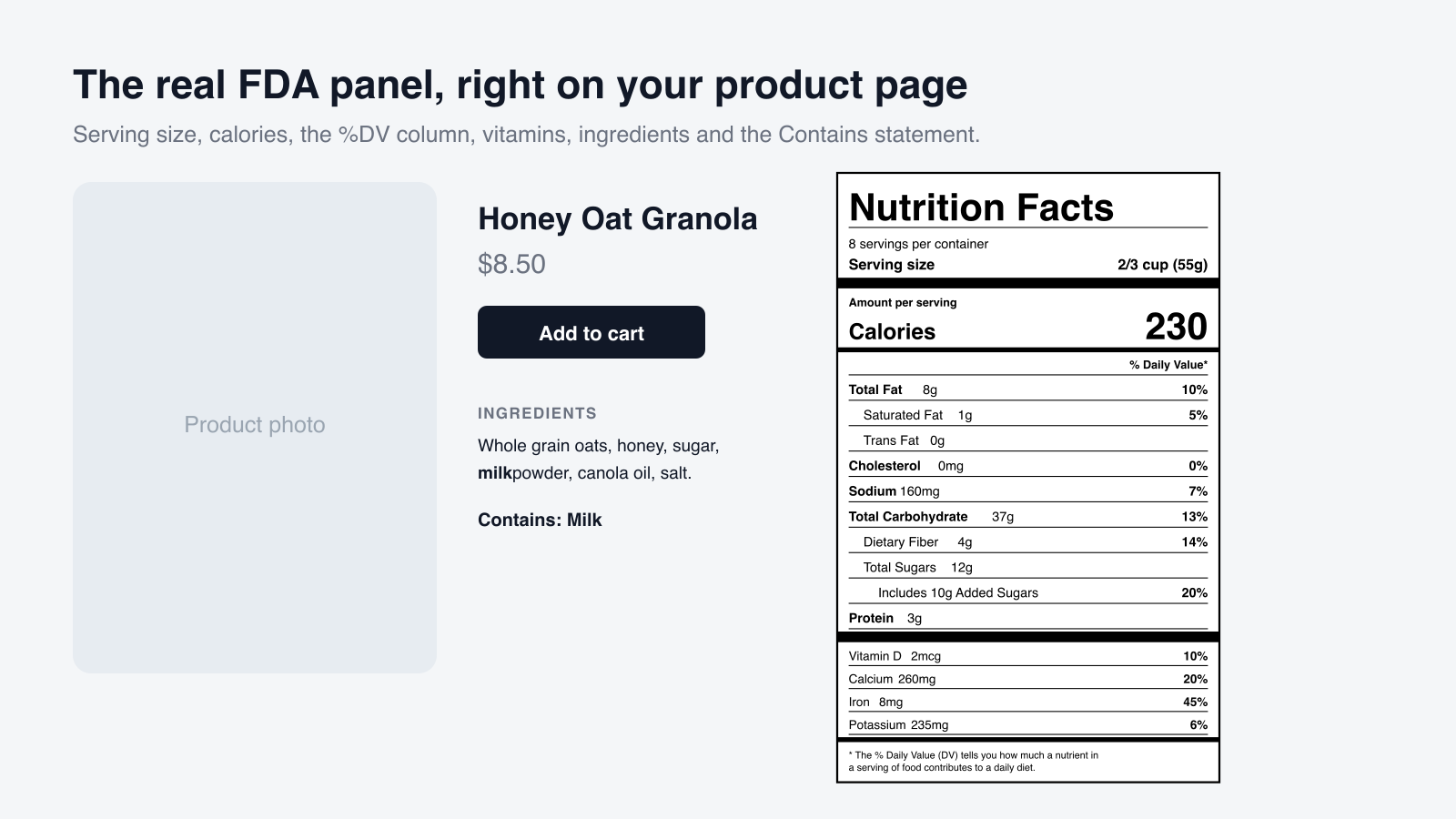
Task: Click the Add to cart button
Action: point(591,332)
